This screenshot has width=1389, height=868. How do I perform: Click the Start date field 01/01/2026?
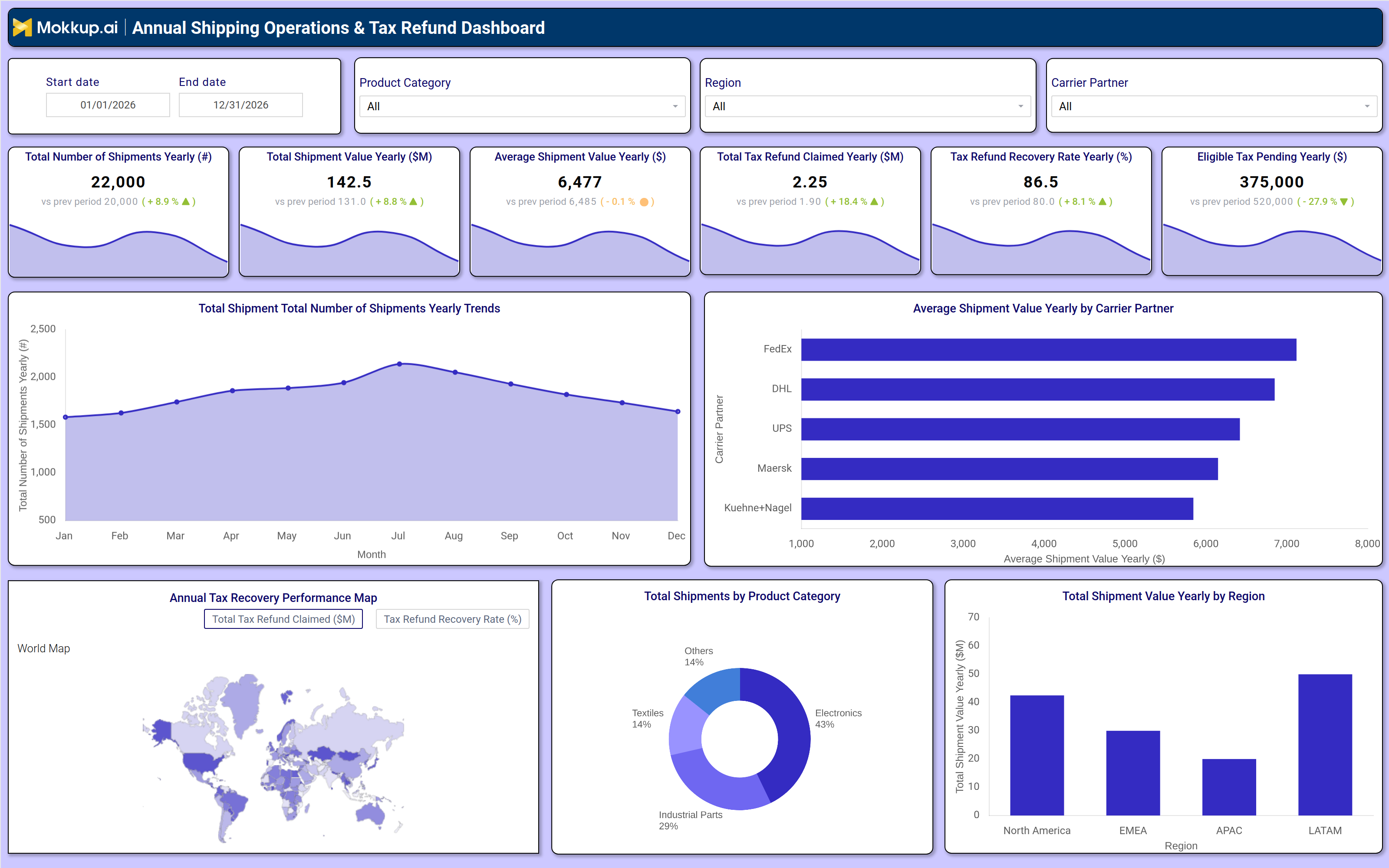click(108, 105)
